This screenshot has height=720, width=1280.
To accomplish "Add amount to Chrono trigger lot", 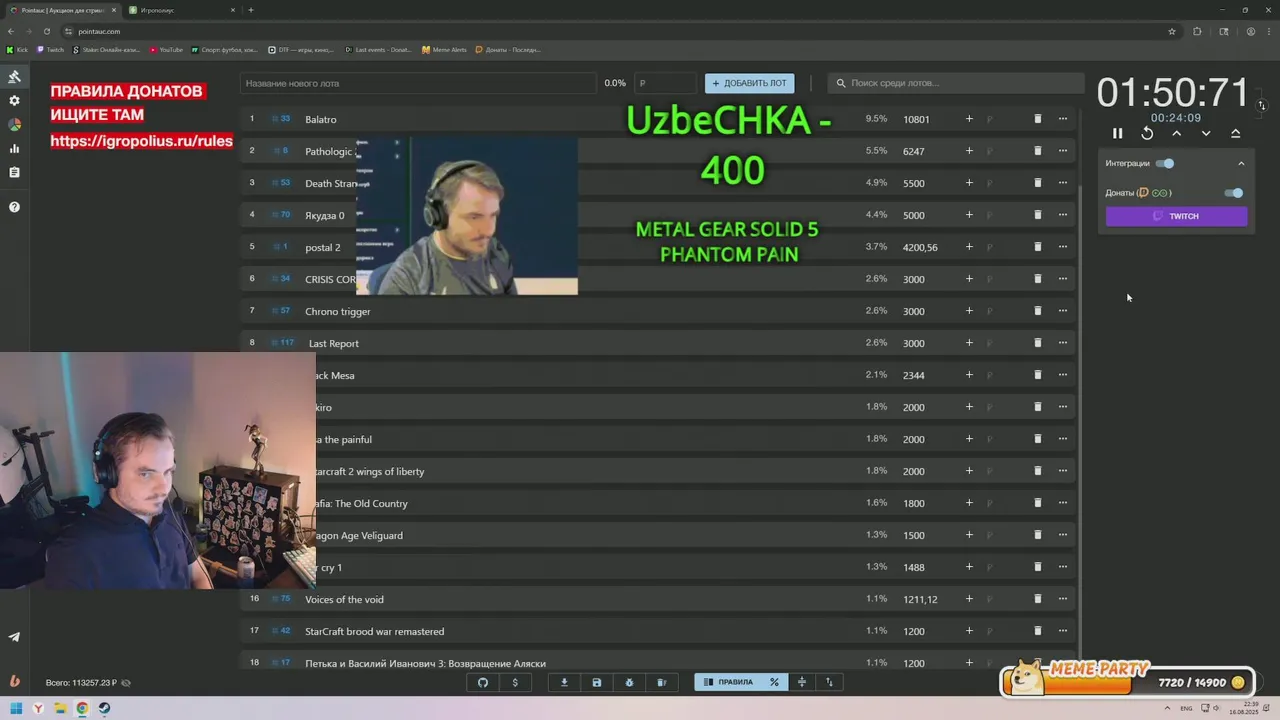I will (969, 311).
